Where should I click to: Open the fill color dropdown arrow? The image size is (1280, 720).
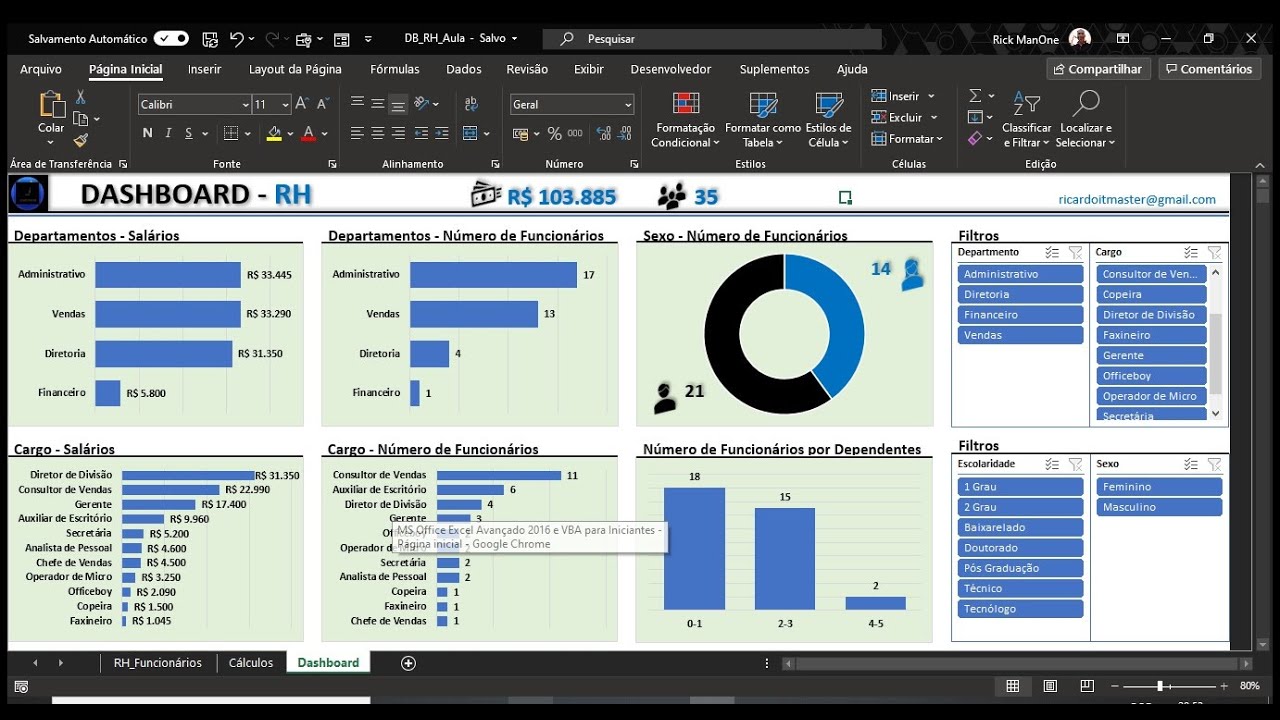[x=290, y=133]
